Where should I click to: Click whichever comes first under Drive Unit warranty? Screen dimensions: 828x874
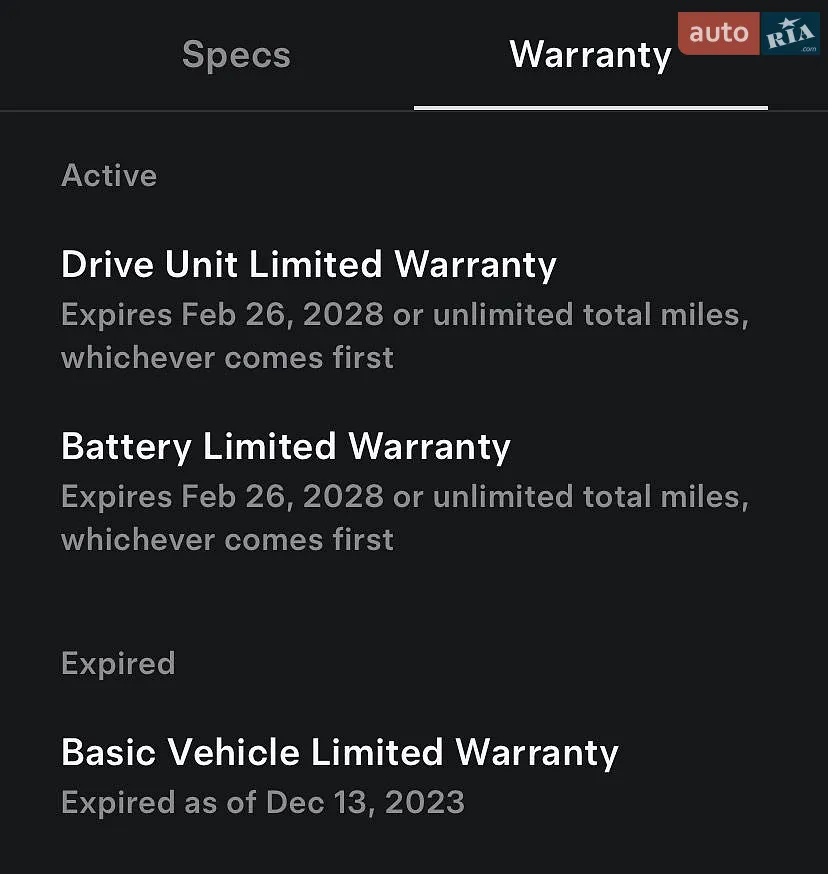coord(227,358)
